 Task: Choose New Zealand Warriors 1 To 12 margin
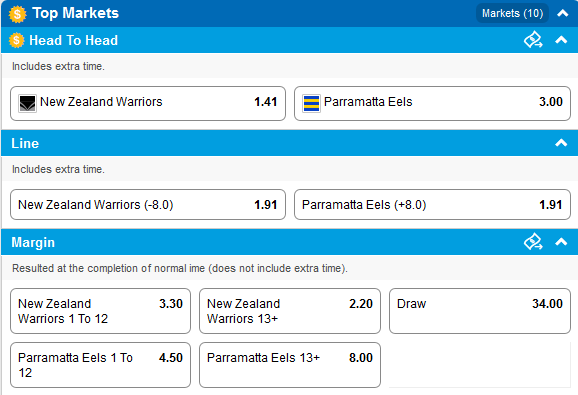coord(100,311)
